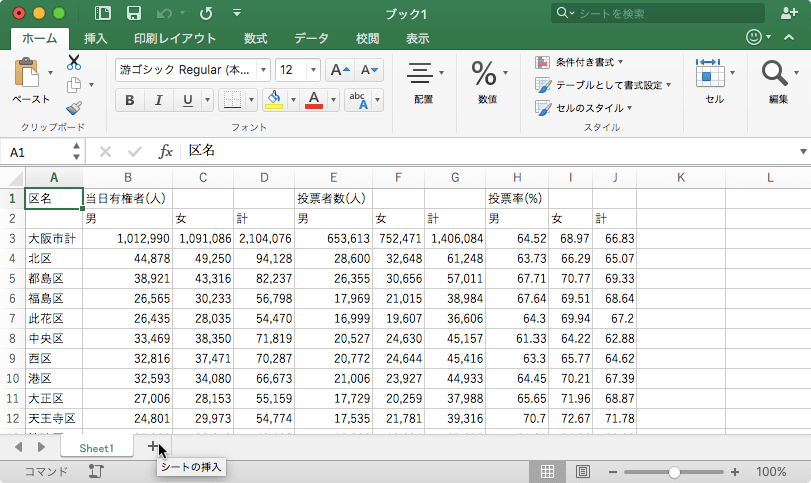Expand the formula bar chevron

(x=803, y=152)
